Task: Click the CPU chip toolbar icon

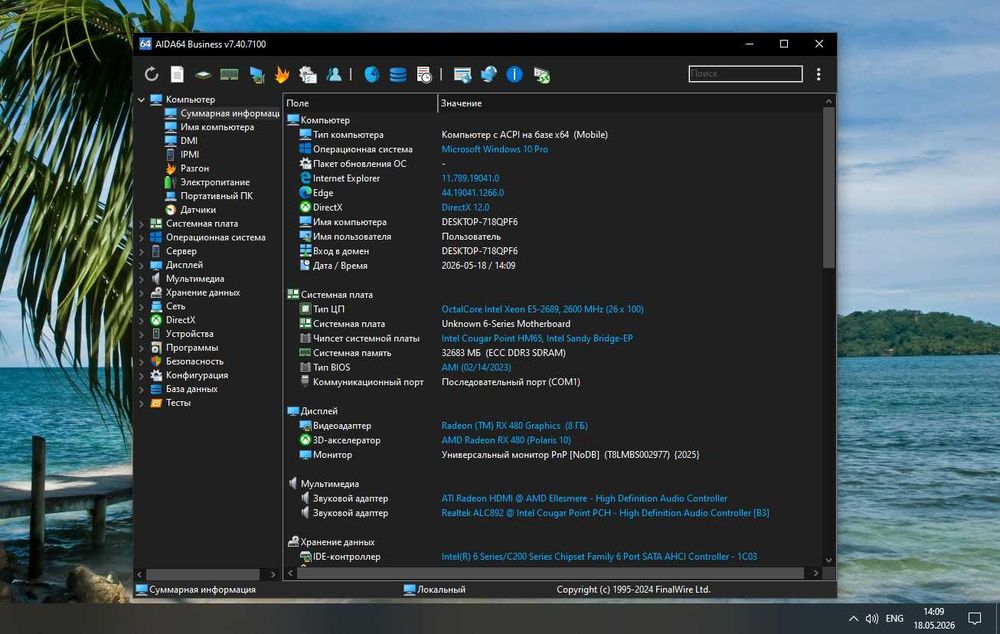Action: click(x=203, y=75)
